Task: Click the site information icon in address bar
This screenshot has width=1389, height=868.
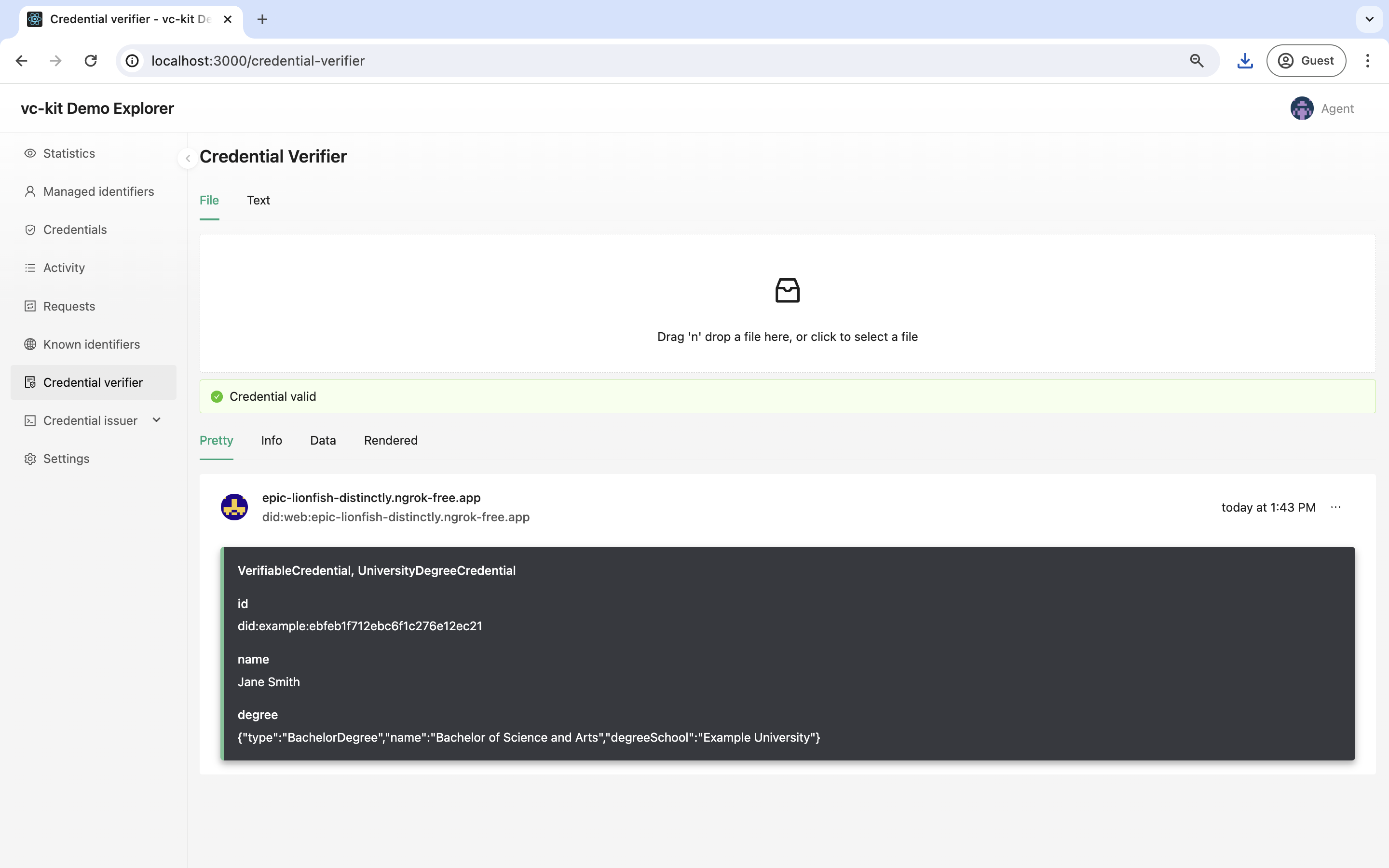Action: [x=133, y=61]
